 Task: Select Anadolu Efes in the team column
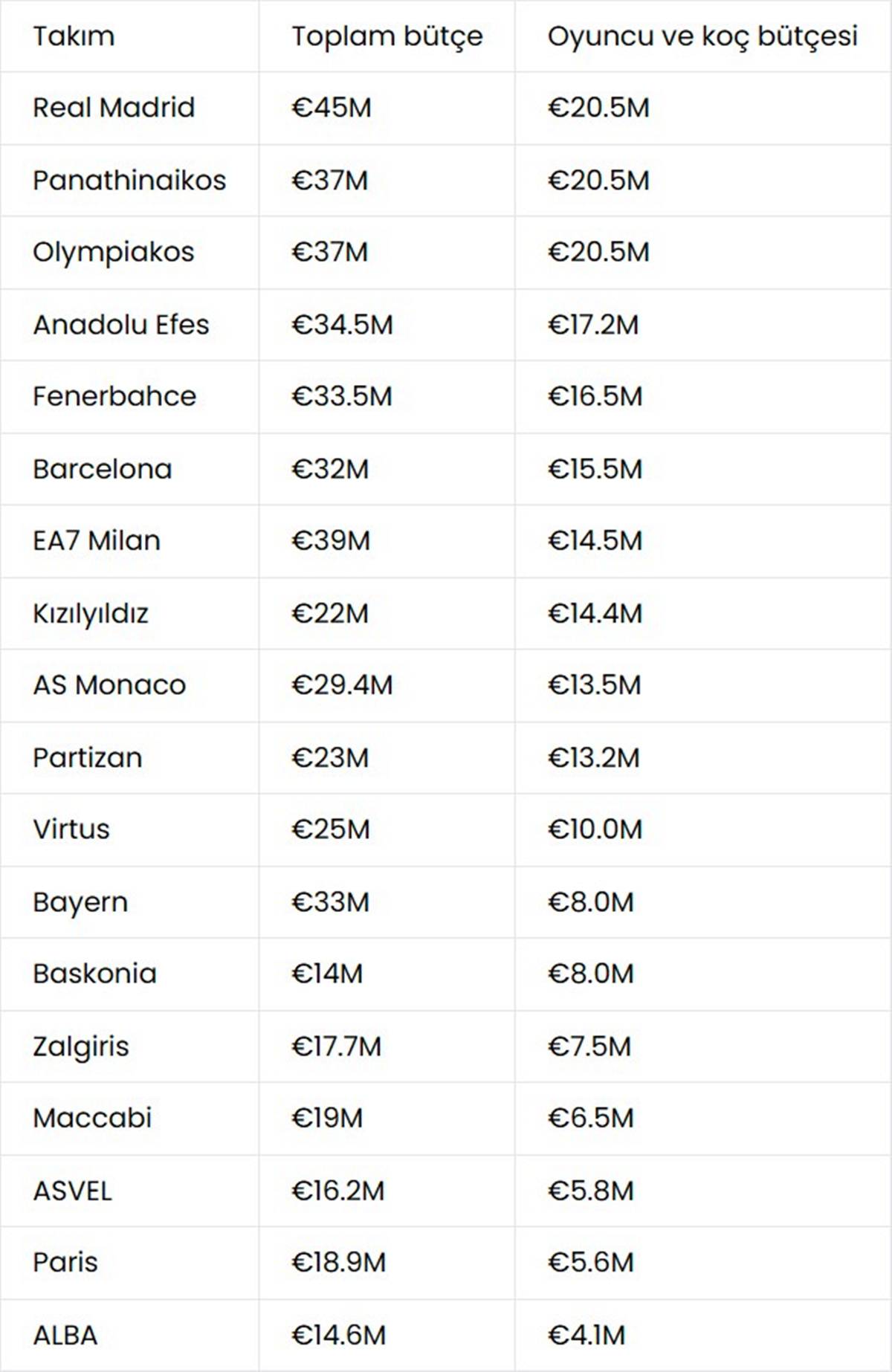tap(121, 325)
